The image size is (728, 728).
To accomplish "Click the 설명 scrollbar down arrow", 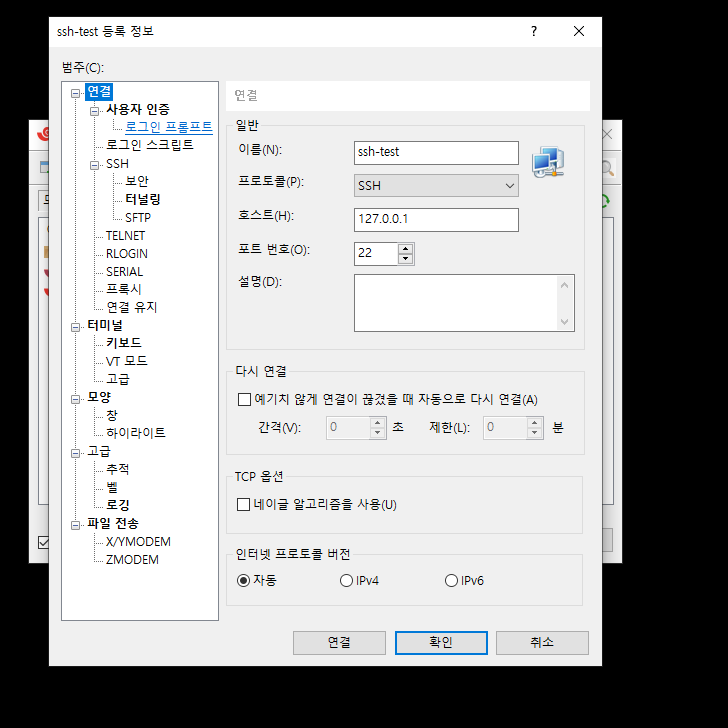I will (565, 321).
